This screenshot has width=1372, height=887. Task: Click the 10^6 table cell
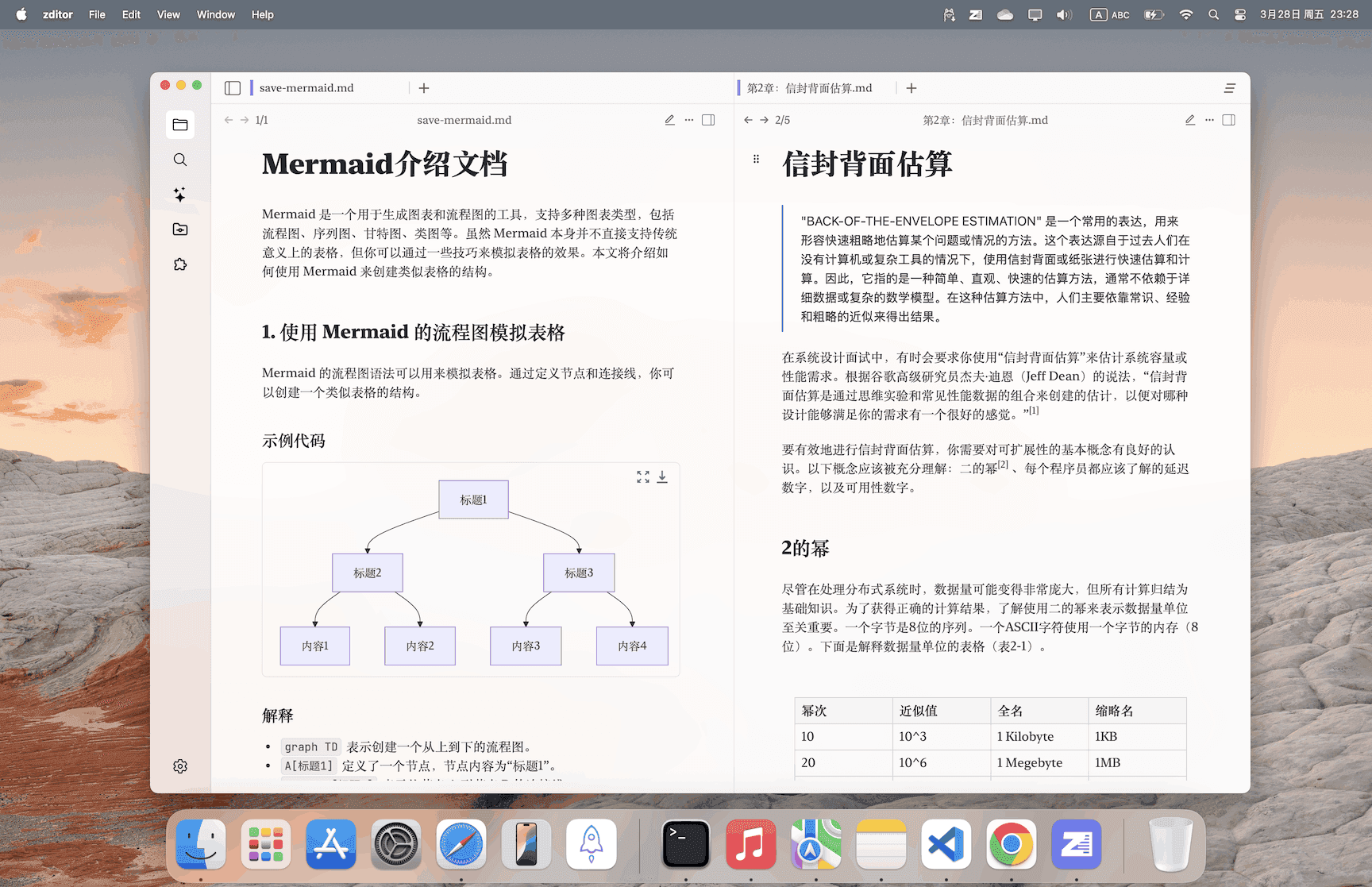point(941,762)
